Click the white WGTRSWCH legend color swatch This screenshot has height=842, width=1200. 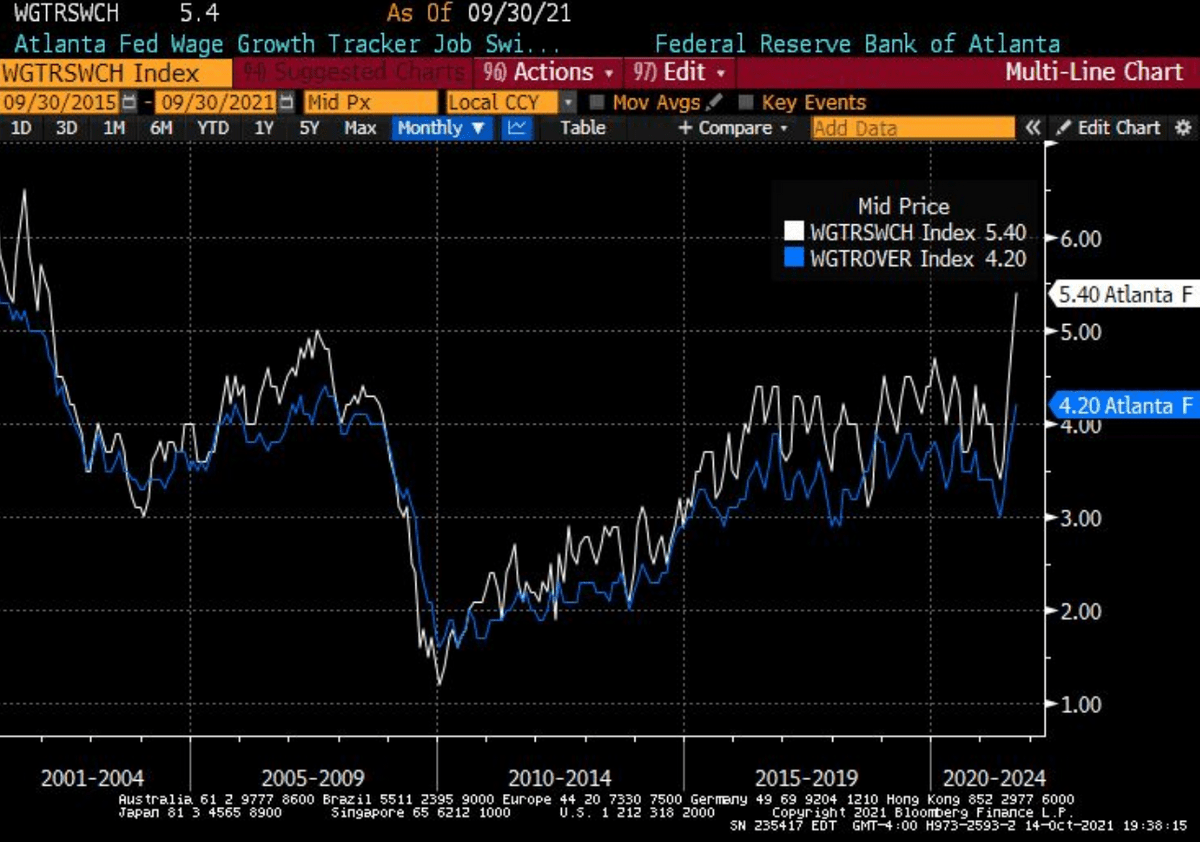click(794, 232)
